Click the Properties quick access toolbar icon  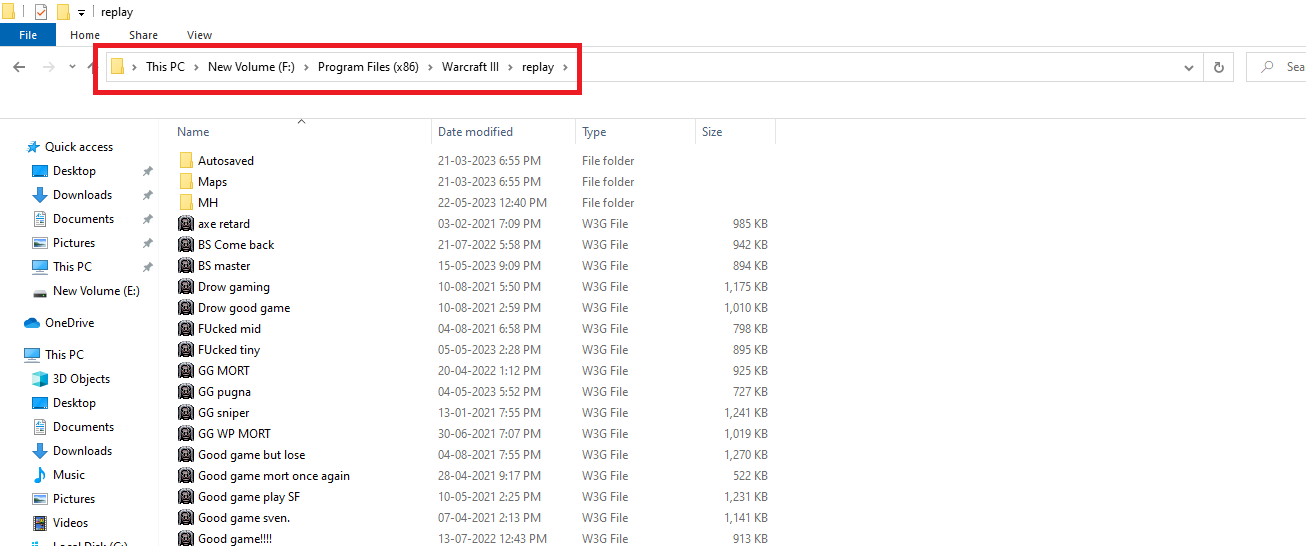pyautogui.click(x=40, y=12)
